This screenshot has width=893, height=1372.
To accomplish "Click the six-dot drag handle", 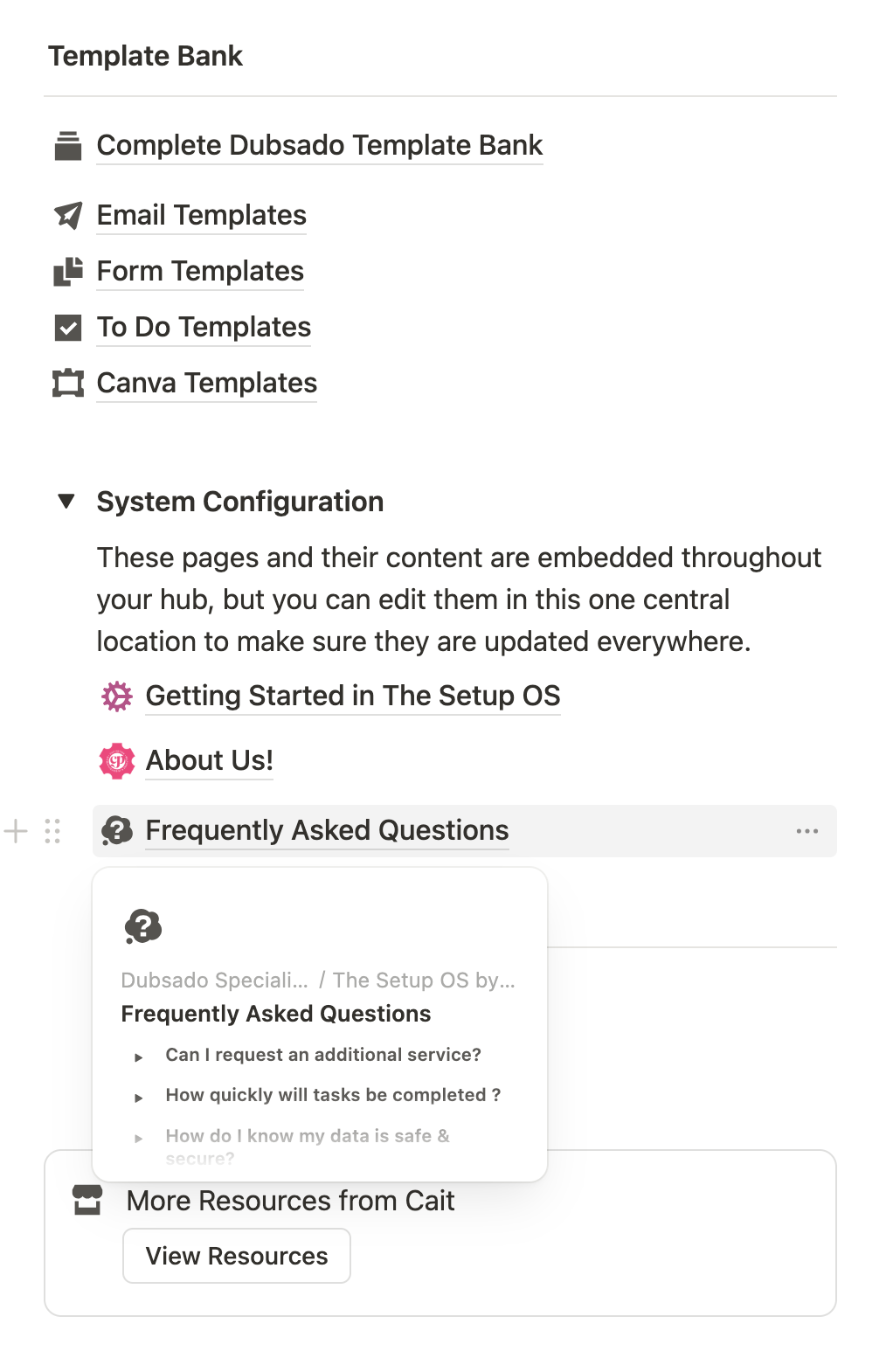I will pos(52,831).
